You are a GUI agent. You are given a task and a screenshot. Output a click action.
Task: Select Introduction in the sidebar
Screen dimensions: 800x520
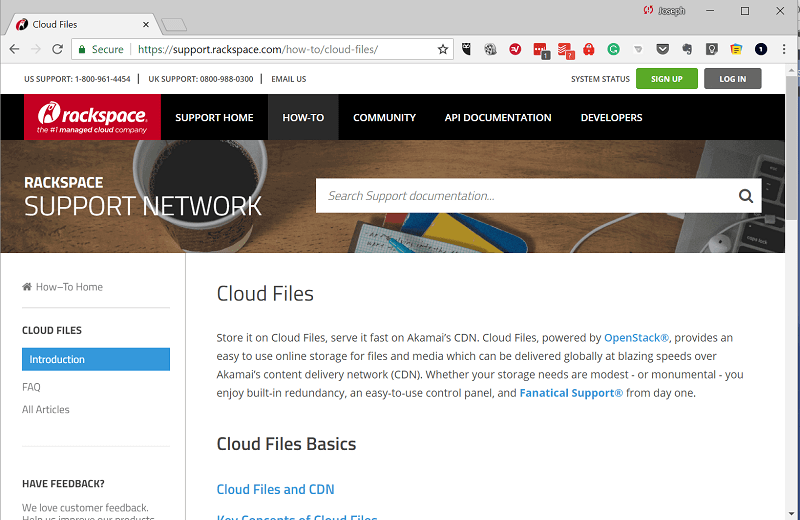click(x=96, y=359)
